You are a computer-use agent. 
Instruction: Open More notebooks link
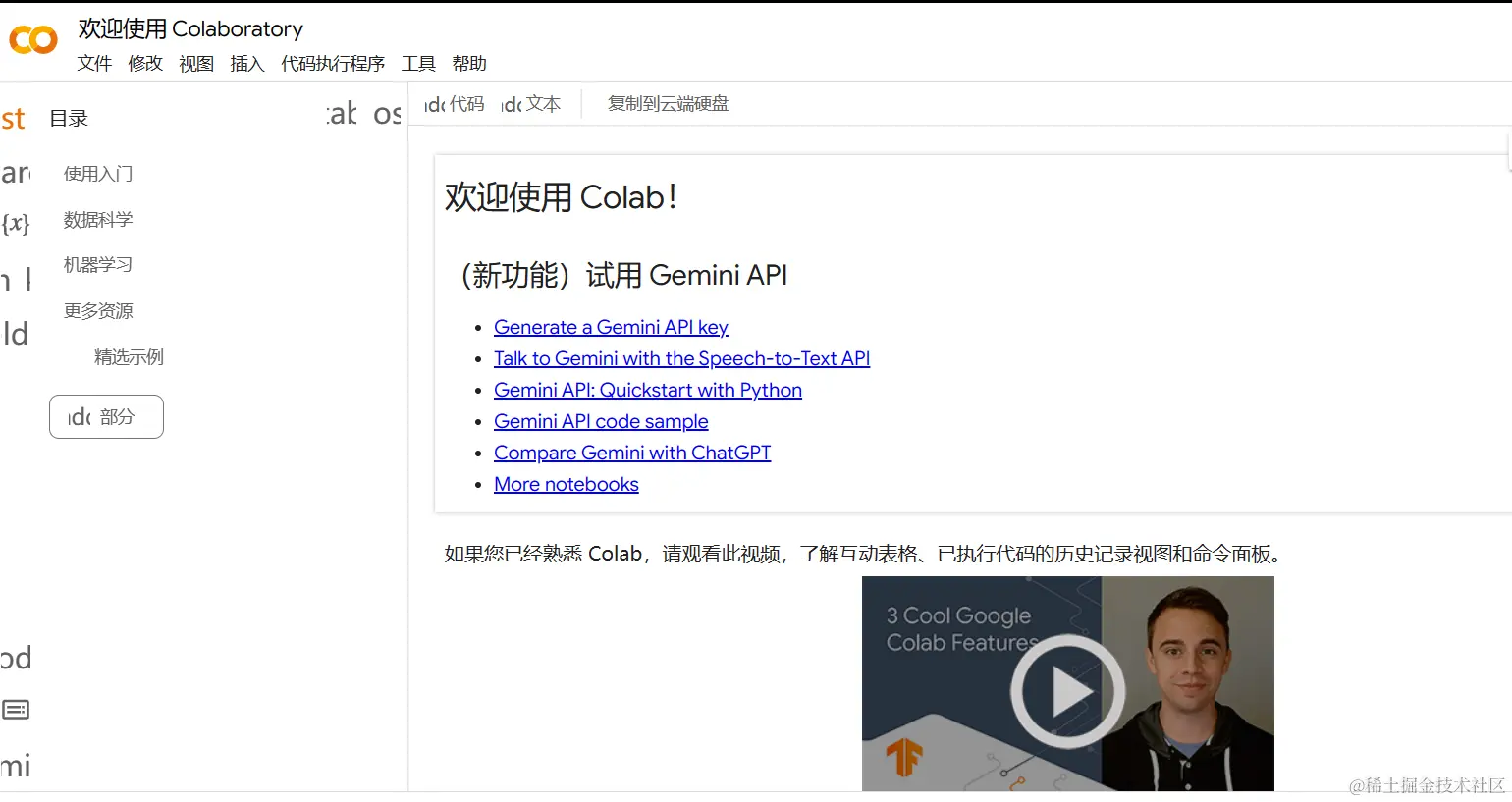[x=567, y=484]
